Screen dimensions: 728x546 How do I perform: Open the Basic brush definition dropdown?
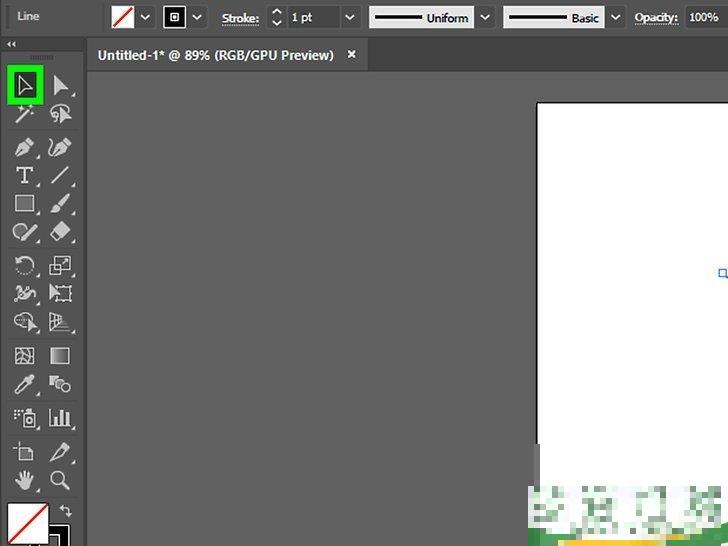pos(616,18)
